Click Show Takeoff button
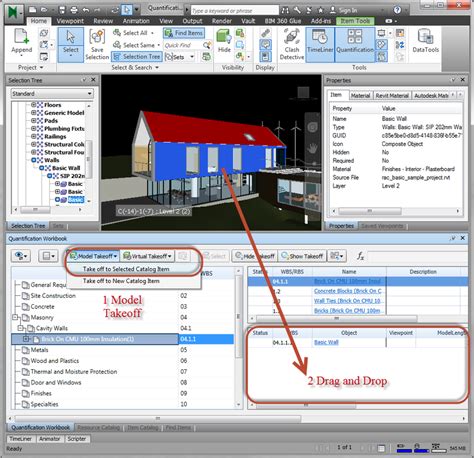Image resolution: width=474 pixels, height=458 pixels. pyautogui.click(x=302, y=256)
